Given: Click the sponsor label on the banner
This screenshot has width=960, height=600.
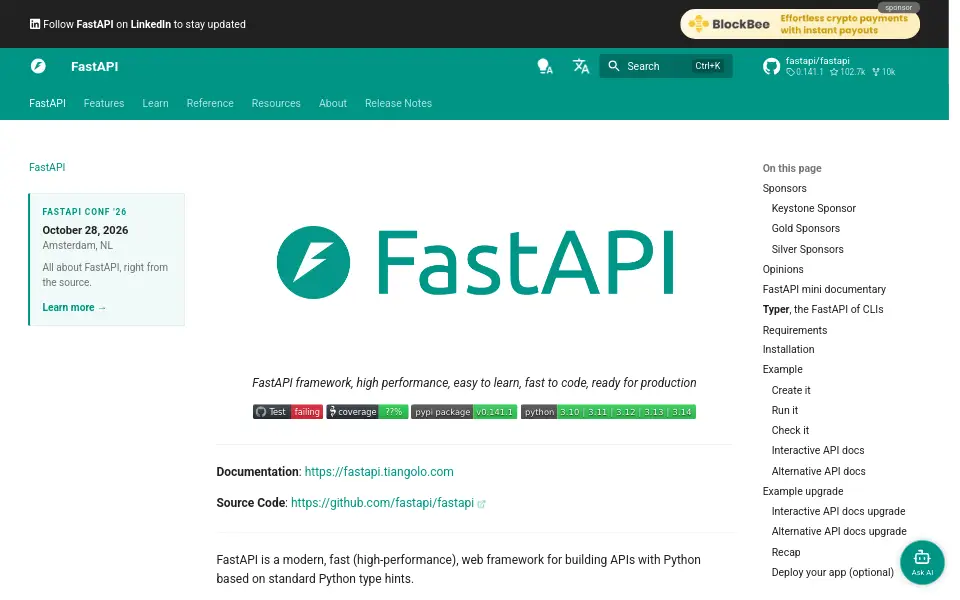Looking at the screenshot, I should [x=899, y=8].
